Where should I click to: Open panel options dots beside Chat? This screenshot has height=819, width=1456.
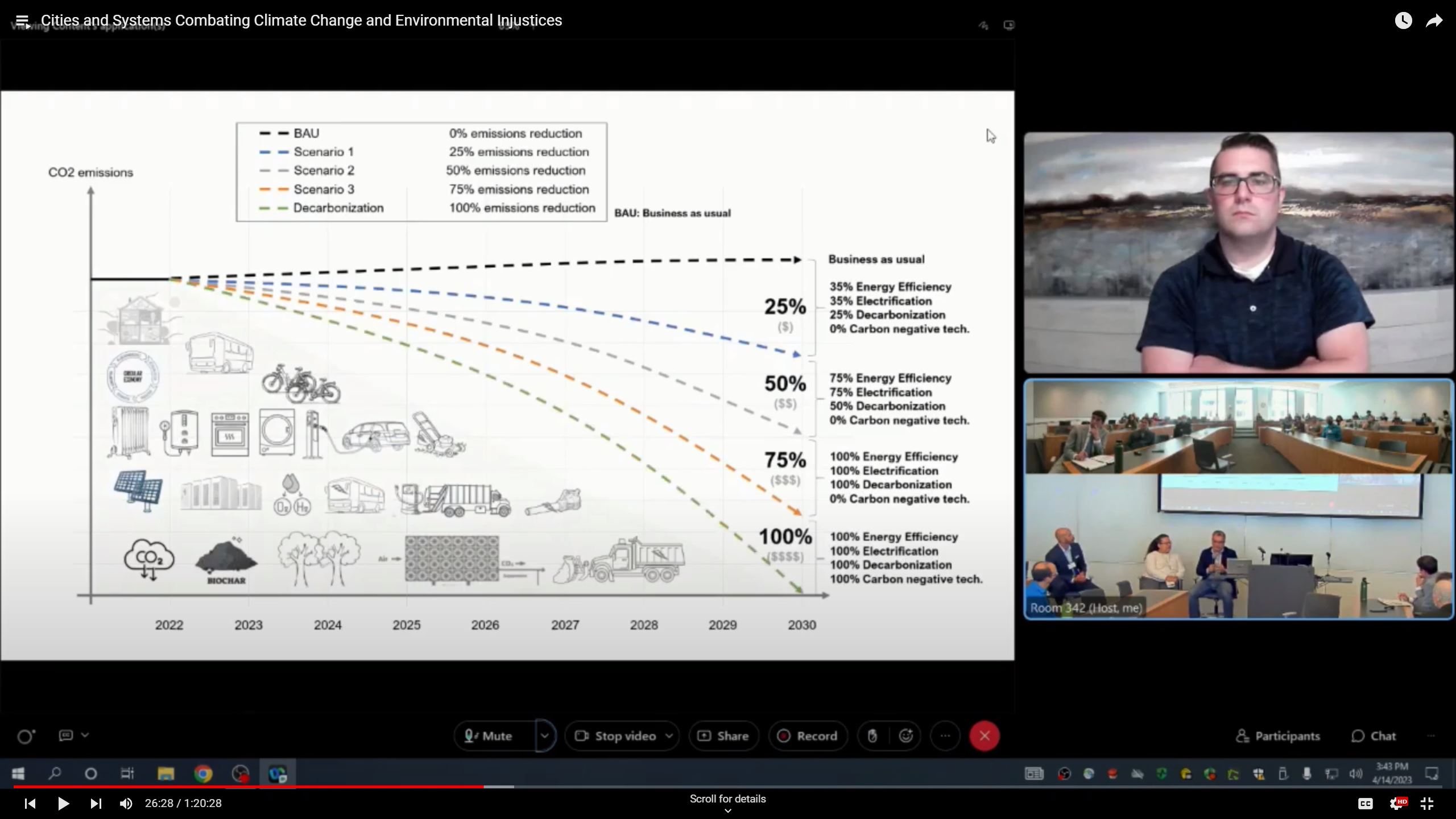point(1431,736)
